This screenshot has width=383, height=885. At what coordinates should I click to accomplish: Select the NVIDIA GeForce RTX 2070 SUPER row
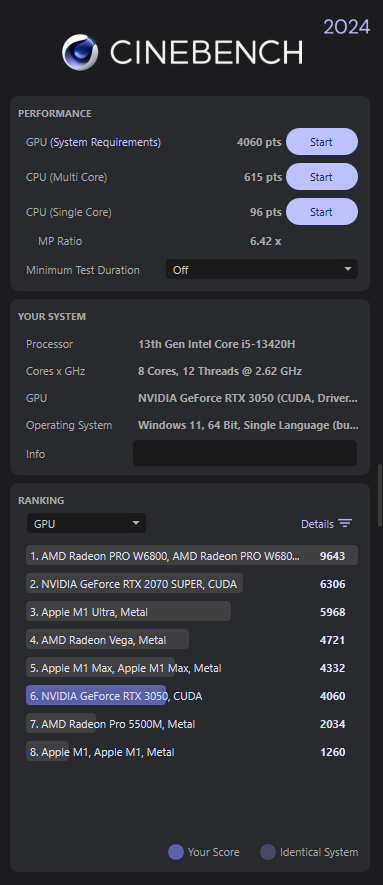192,584
